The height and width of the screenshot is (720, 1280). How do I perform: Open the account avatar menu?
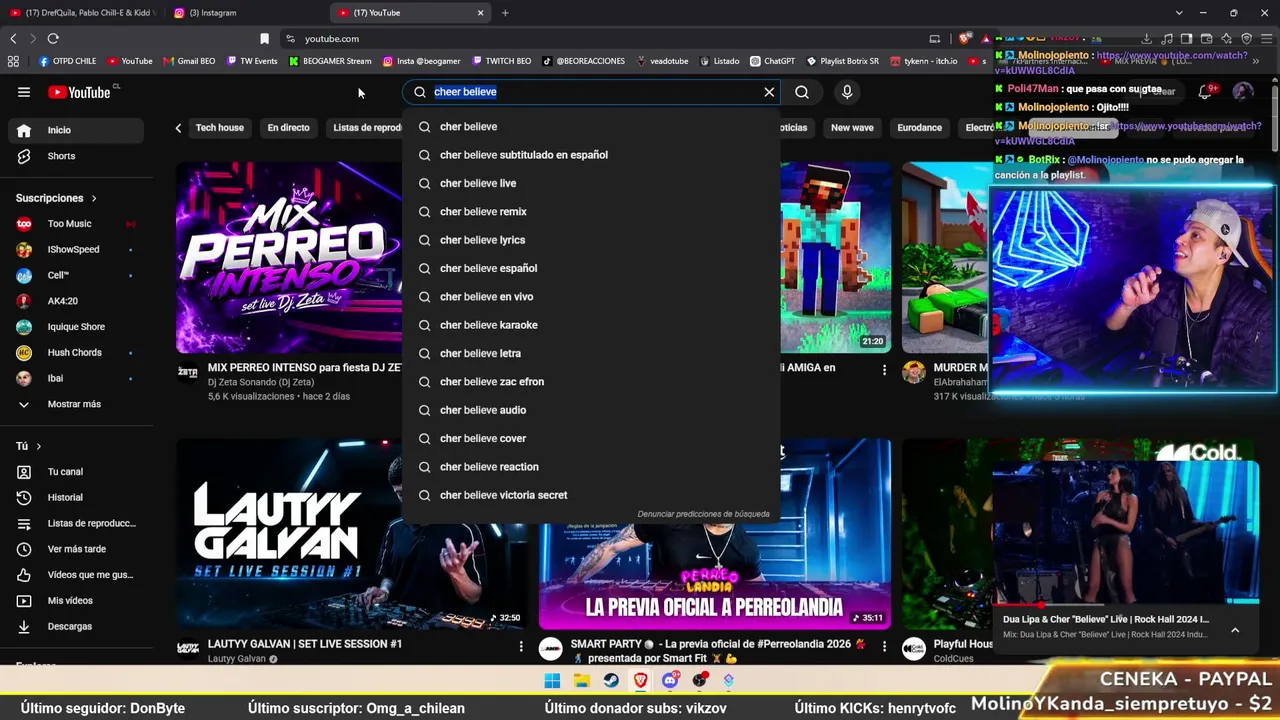[x=1243, y=91]
